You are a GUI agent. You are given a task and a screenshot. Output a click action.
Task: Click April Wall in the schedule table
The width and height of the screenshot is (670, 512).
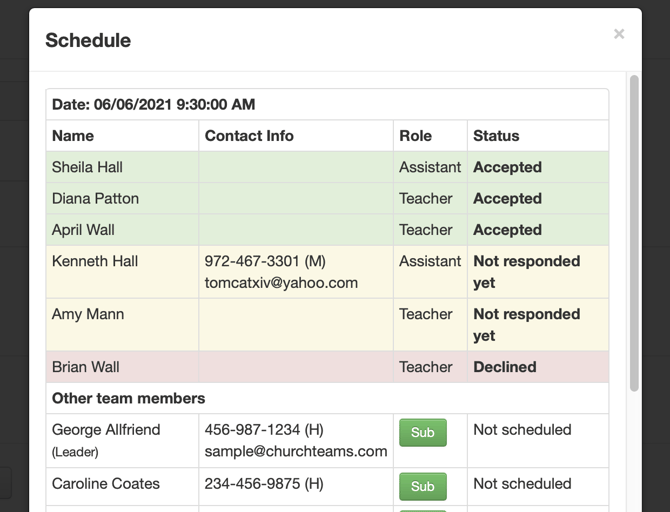point(83,230)
